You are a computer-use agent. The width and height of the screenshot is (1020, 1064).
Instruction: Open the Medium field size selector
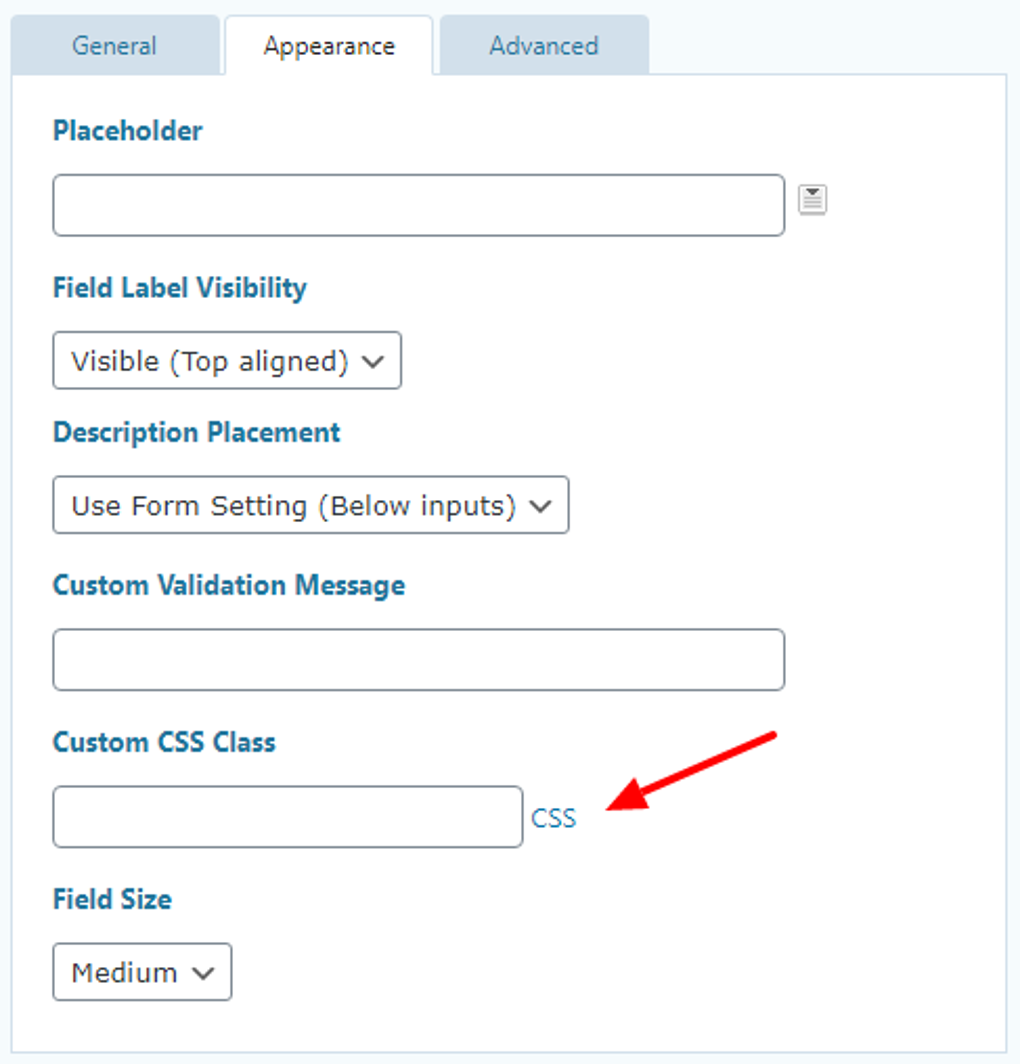tap(141, 971)
